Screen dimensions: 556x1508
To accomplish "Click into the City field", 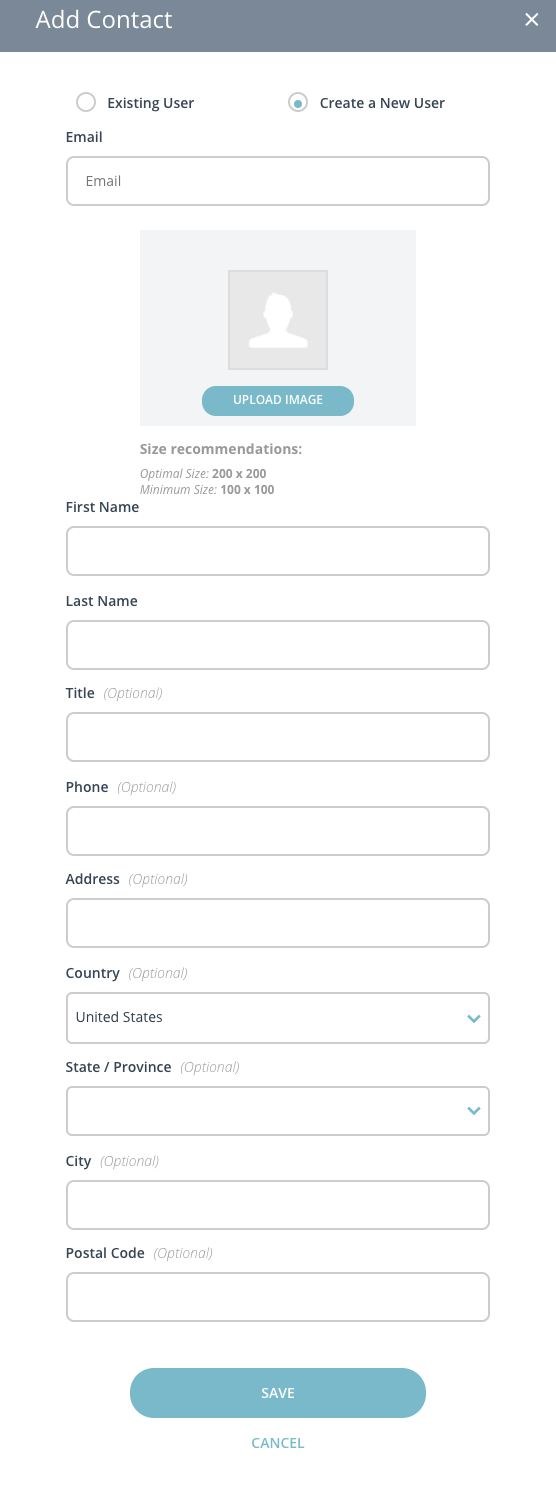I will (278, 1205).
